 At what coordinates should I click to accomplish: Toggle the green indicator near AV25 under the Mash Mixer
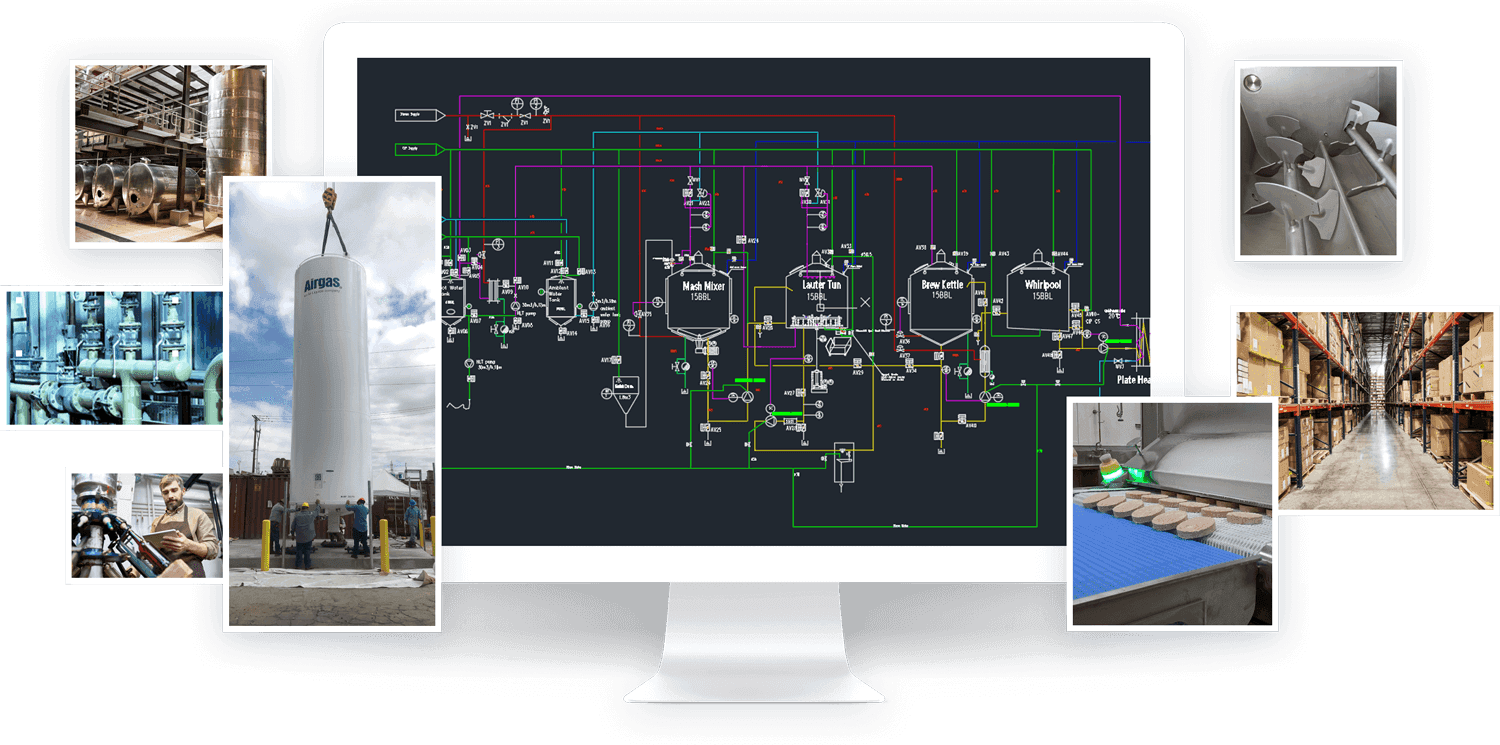point(750,380)
